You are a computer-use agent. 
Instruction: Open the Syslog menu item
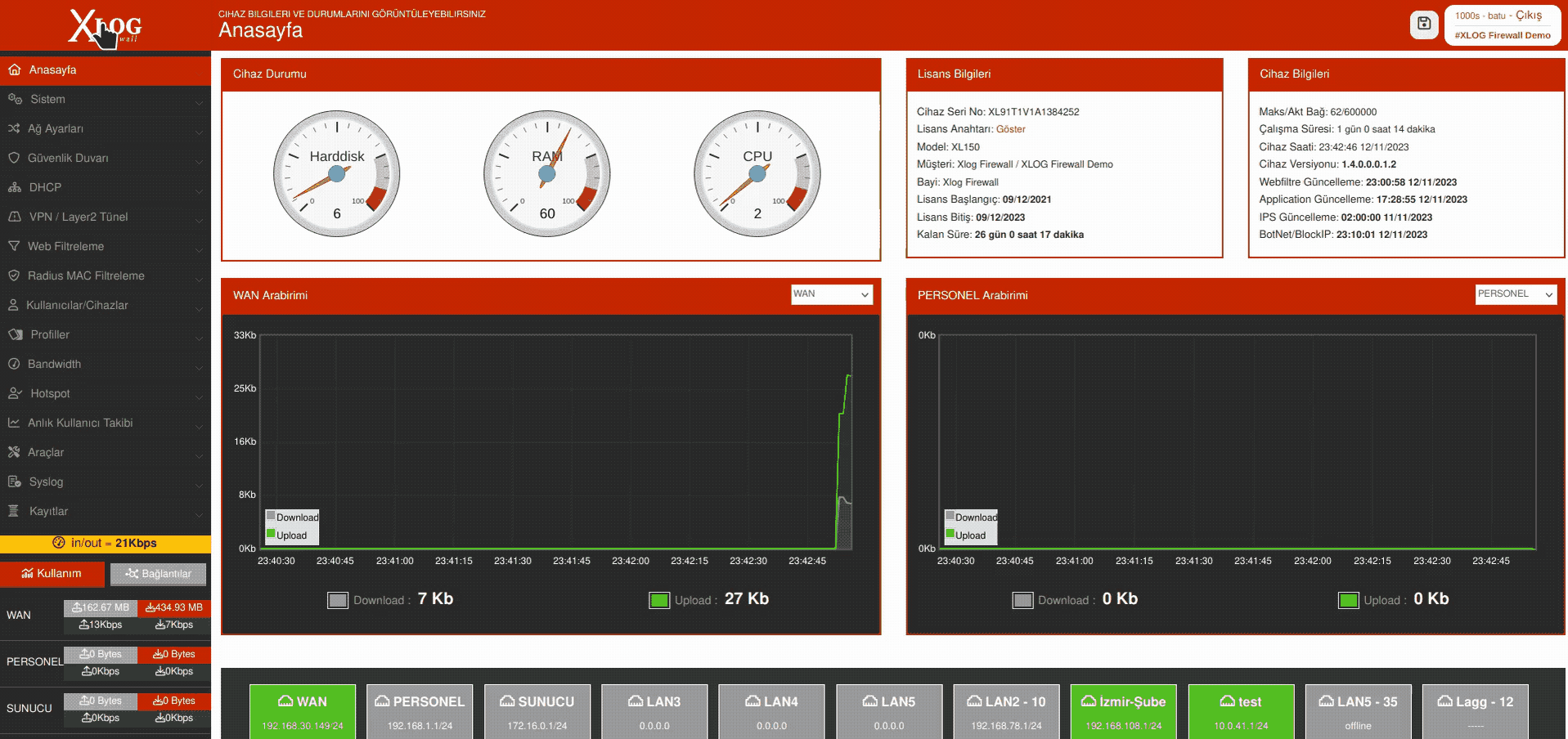[106, 482]
